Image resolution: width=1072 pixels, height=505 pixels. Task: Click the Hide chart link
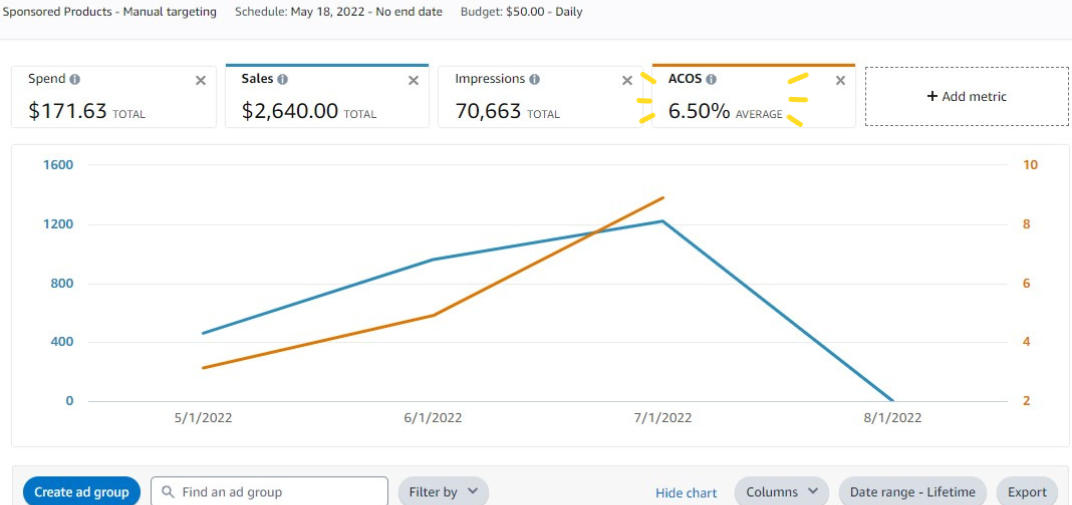[x=686, y=493]
